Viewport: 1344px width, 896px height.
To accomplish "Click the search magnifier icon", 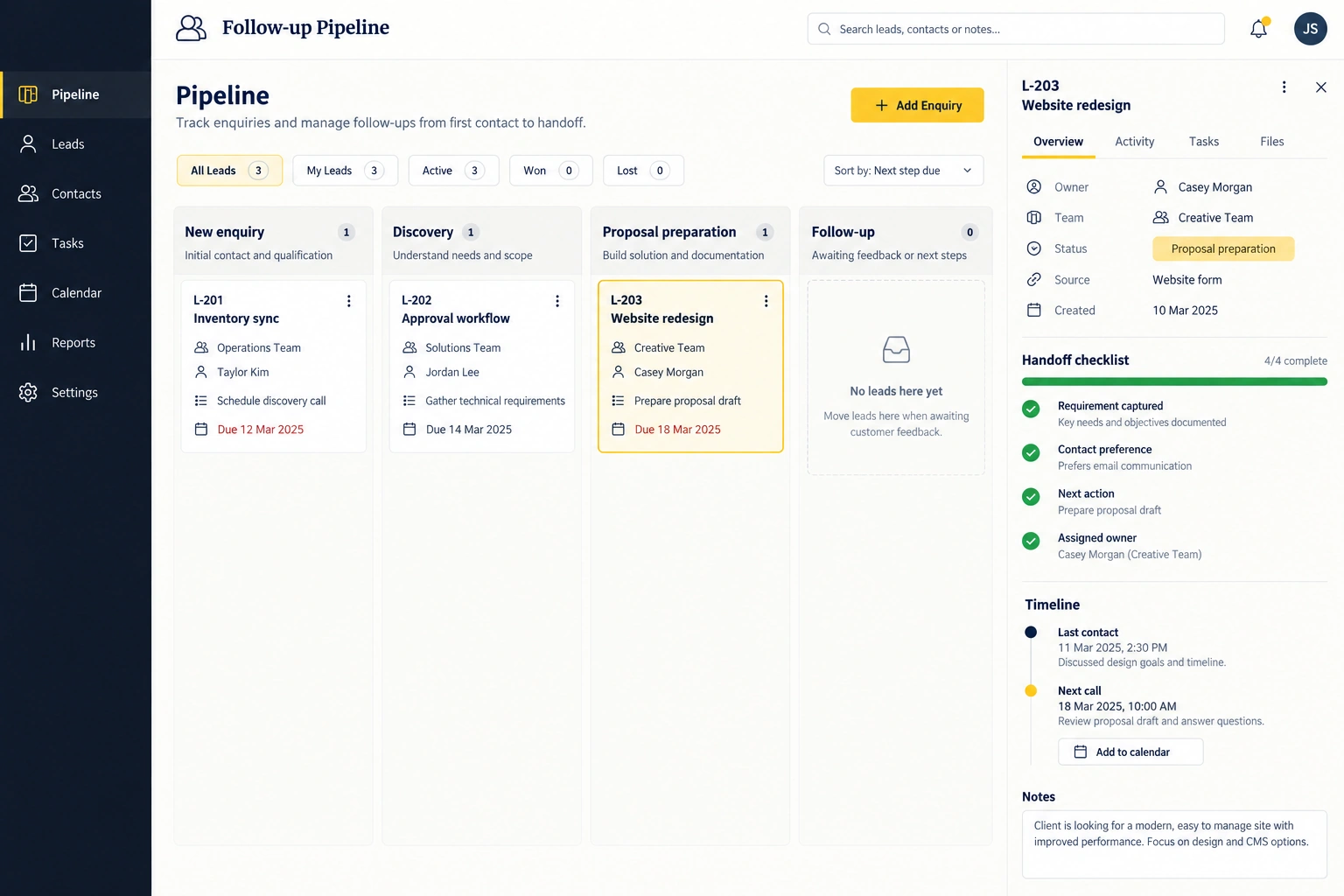I will click(x=824, y=29).
